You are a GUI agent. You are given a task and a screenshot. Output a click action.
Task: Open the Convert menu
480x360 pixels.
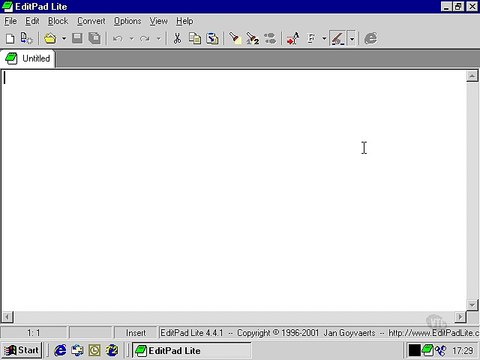(91, 21)
